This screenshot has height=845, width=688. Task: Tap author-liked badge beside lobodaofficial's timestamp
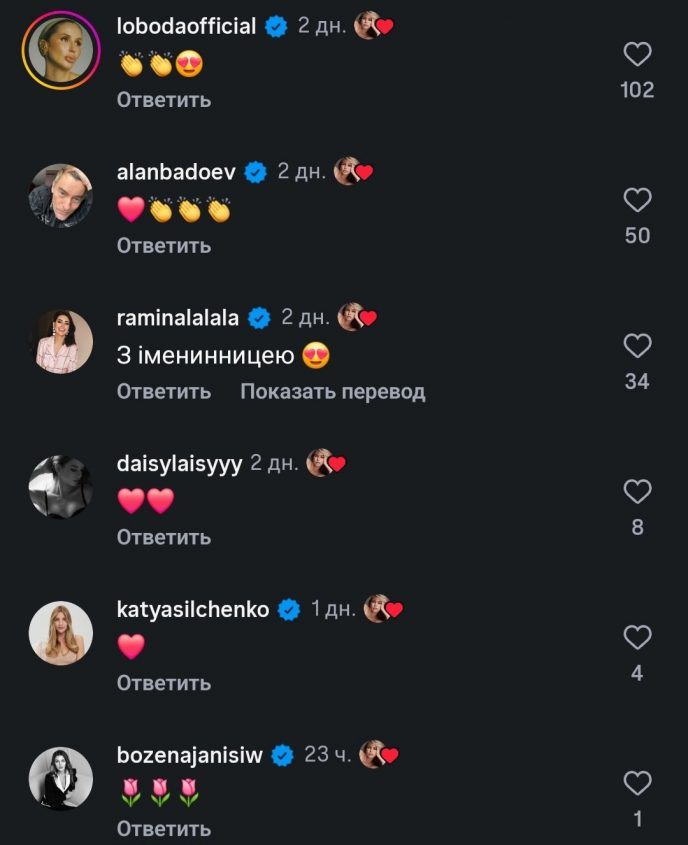click(374, 27)
